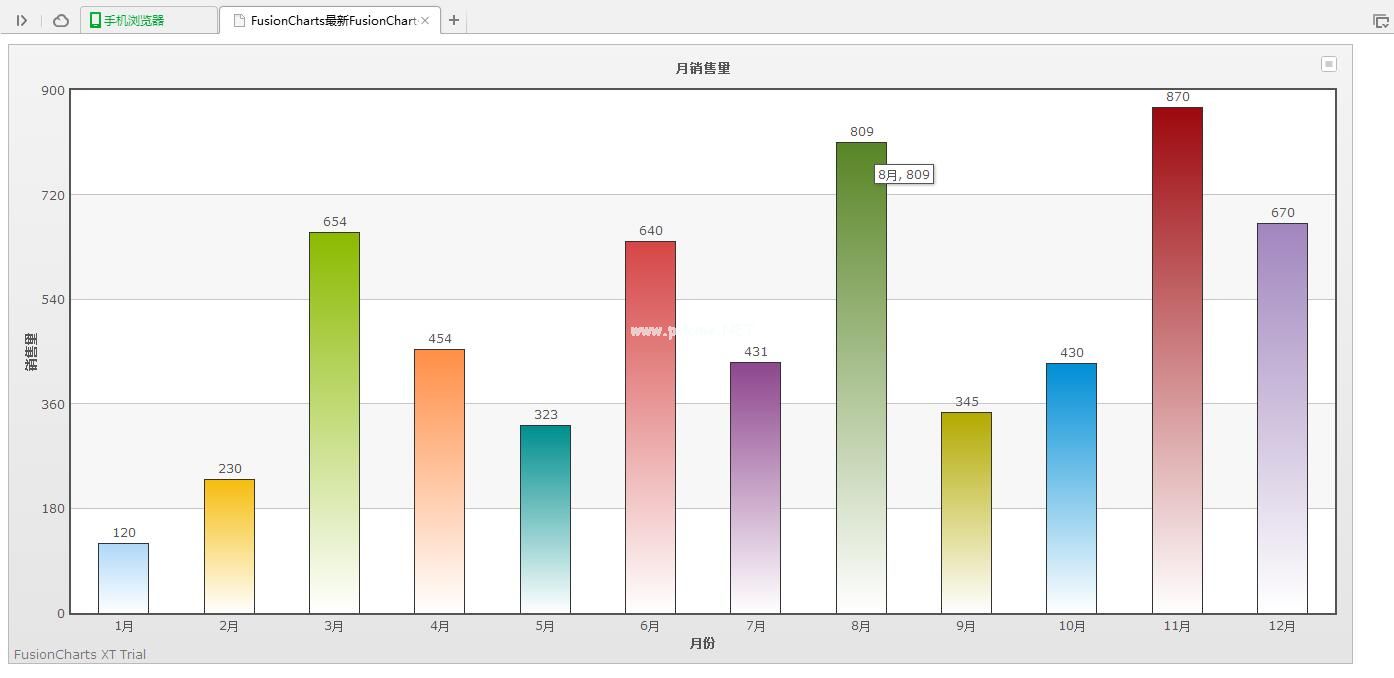Click the value label 345

click(x=967, y=402)
